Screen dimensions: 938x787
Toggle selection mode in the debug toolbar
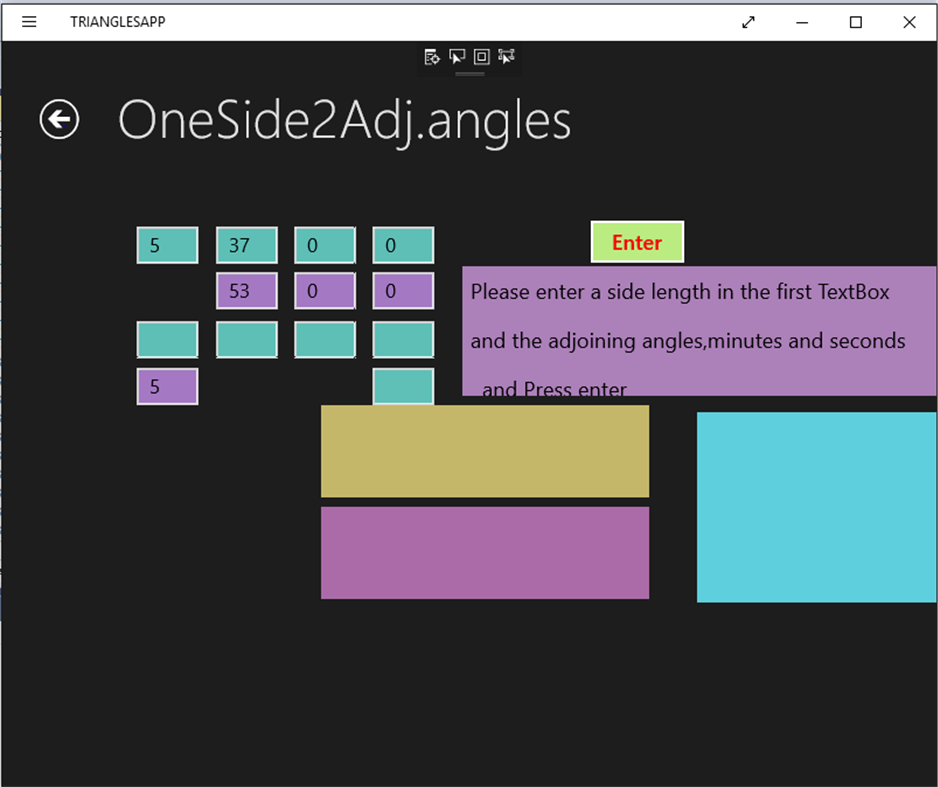tap(456, 57)
